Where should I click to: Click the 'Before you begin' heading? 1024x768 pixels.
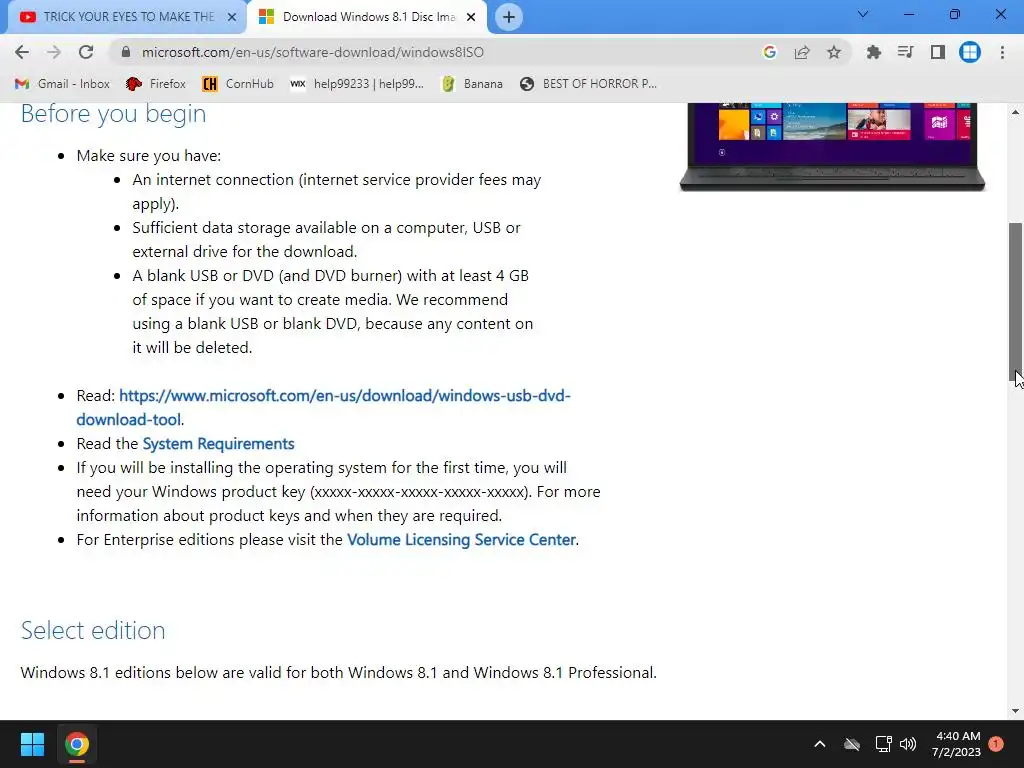(114, 114)
